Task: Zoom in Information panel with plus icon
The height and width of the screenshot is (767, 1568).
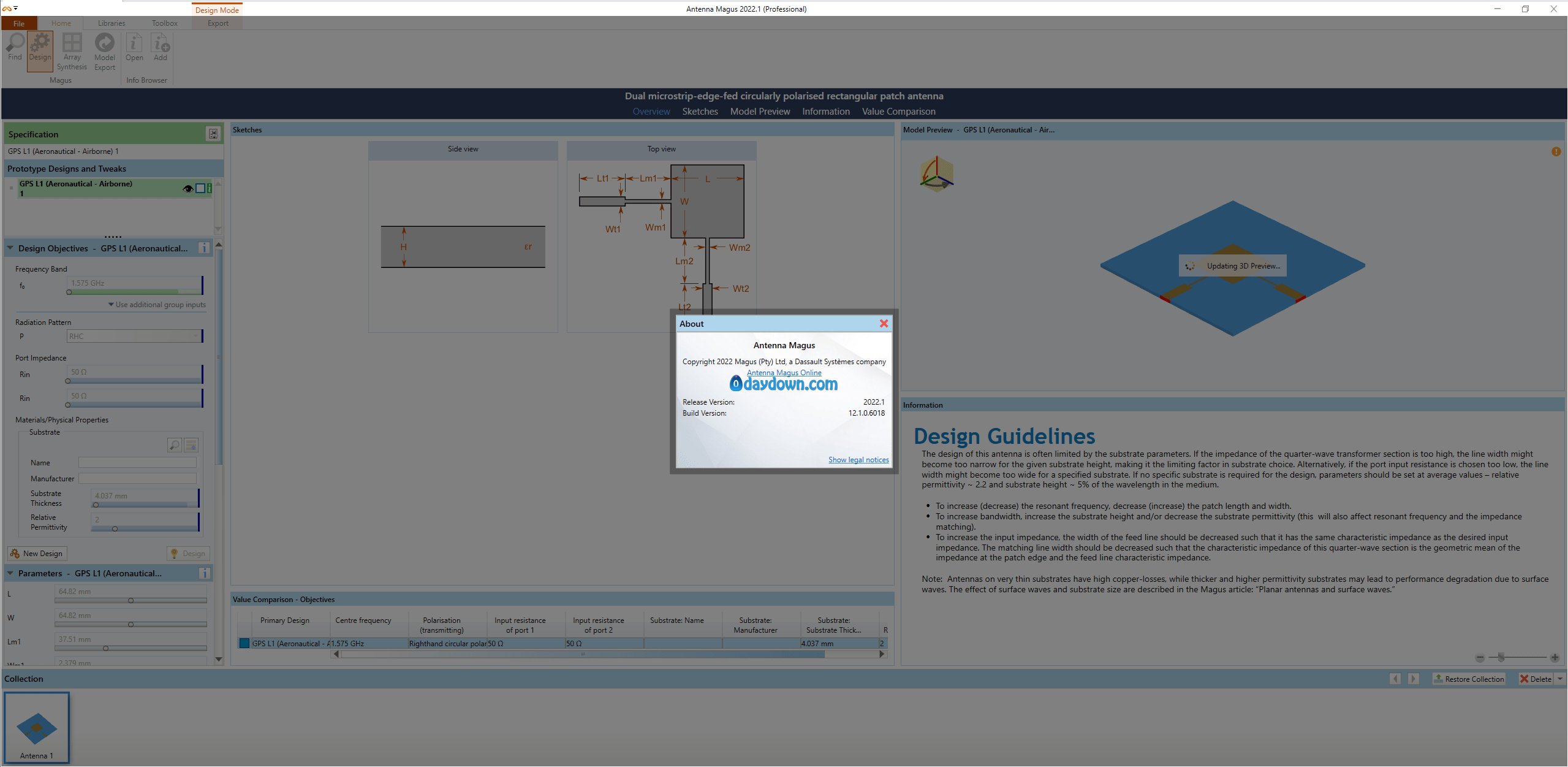Action: coord(1555,658)
